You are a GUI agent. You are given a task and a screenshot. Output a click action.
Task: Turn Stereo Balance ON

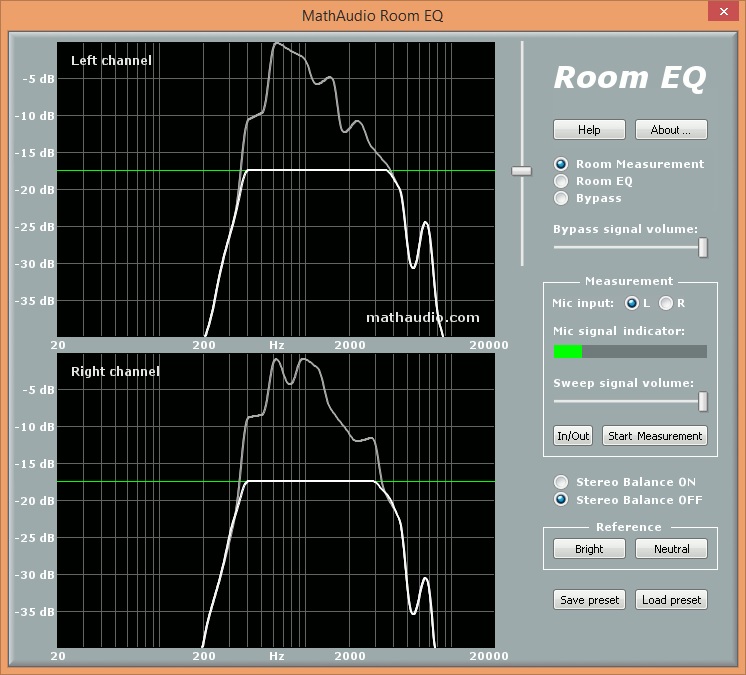coord(562,482)
